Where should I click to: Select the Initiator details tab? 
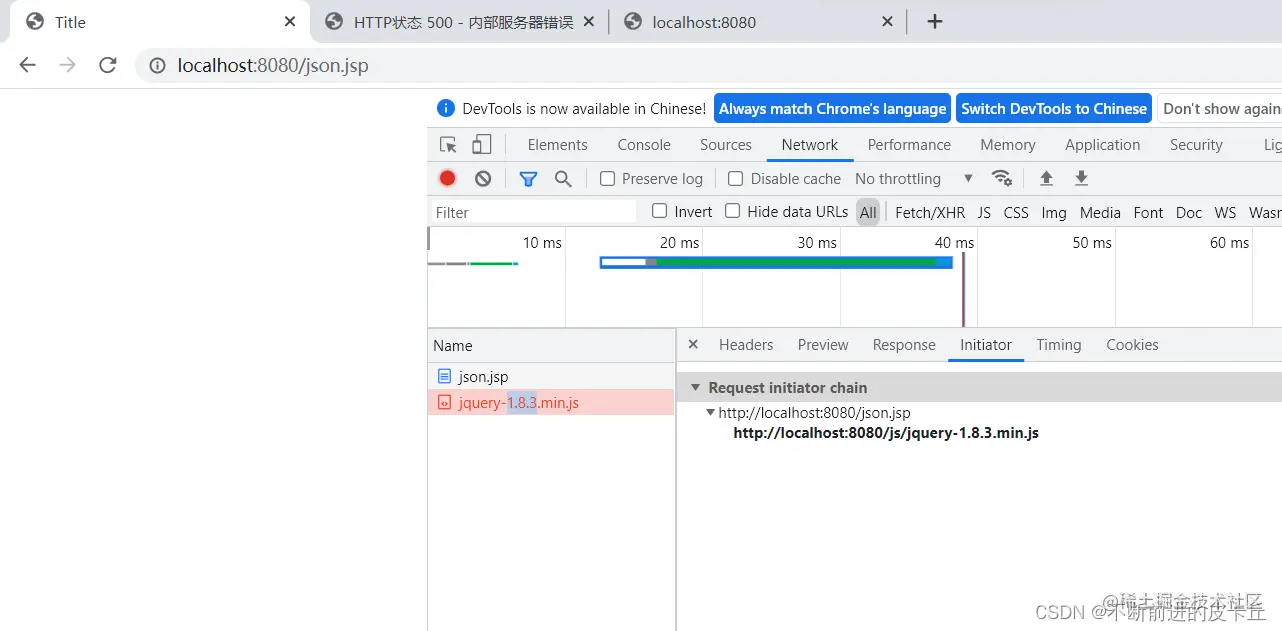coord(986,344)
